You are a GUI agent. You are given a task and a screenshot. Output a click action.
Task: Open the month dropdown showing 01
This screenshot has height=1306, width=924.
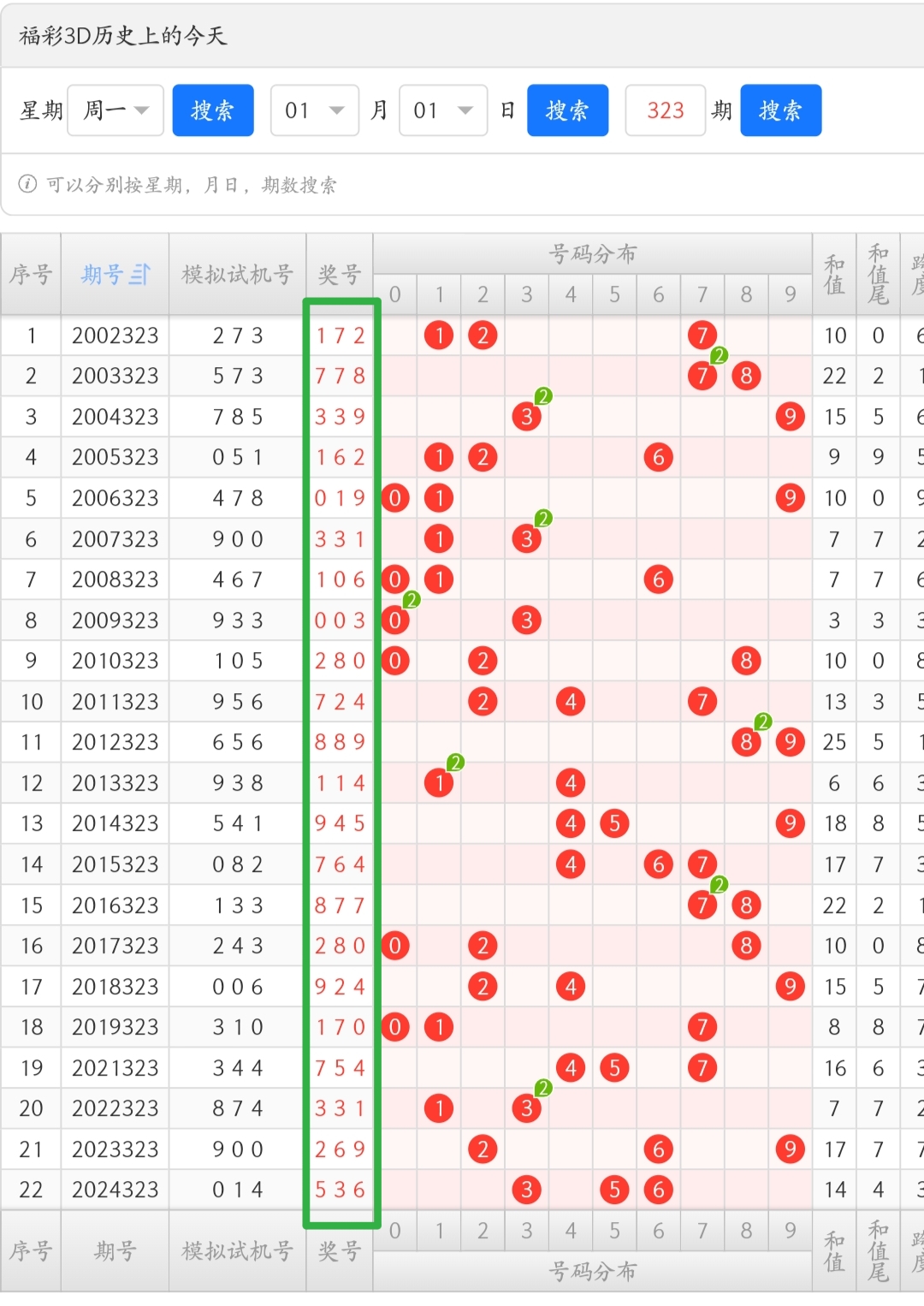tap(315, 110)
